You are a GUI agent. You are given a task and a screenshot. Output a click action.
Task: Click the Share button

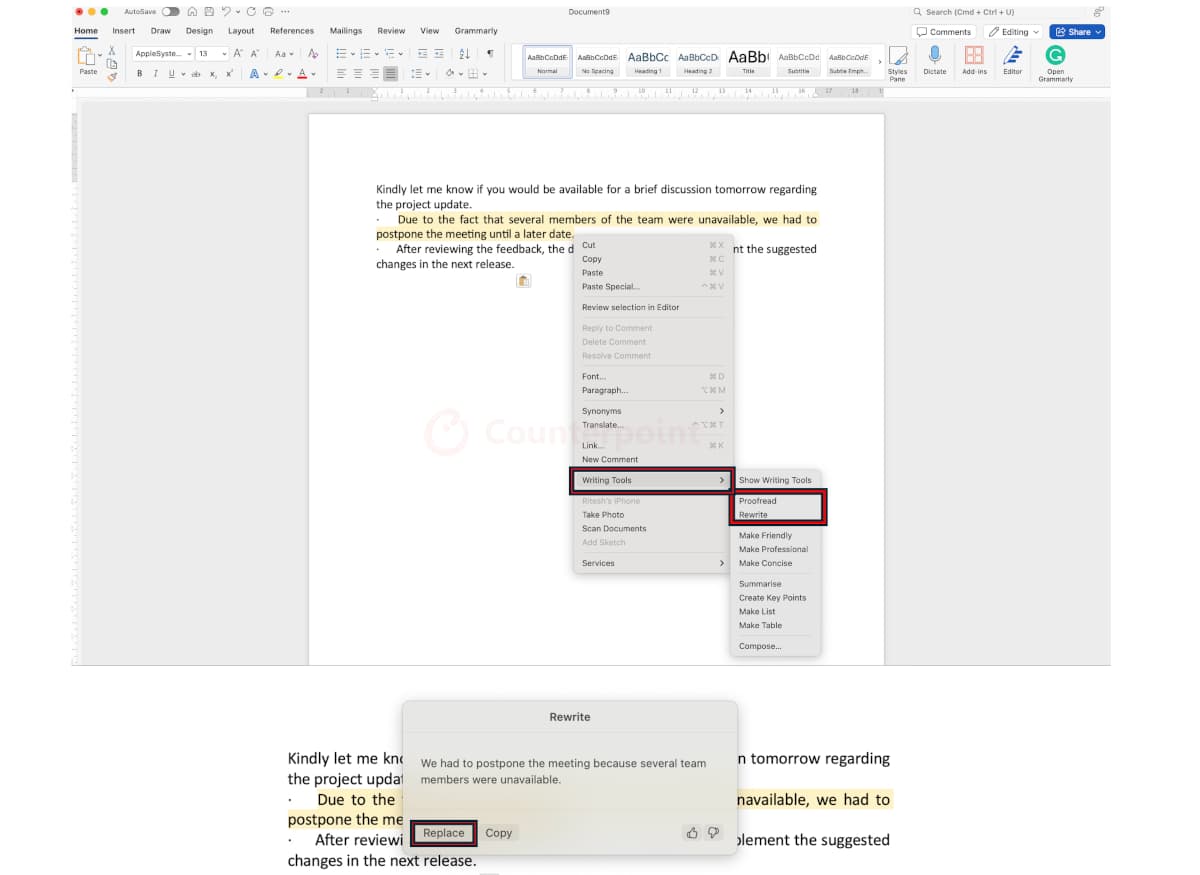[x=1077, y=32]
